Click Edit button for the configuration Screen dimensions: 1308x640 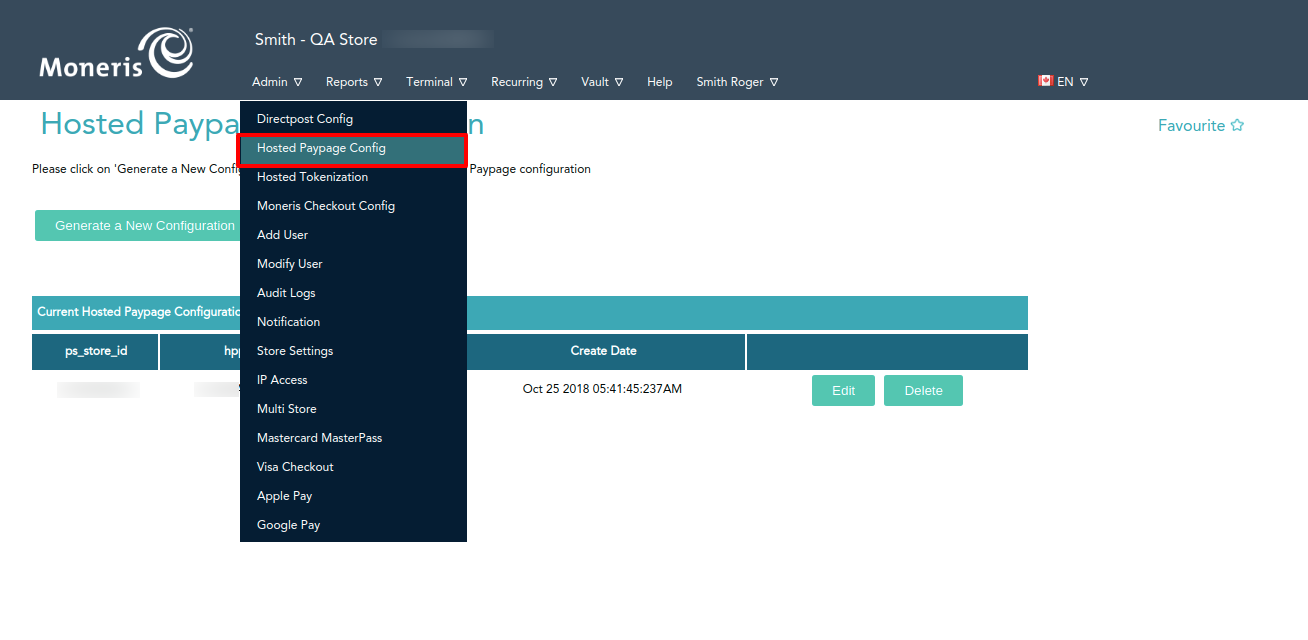pyautogui.click(x=843, y=391)
